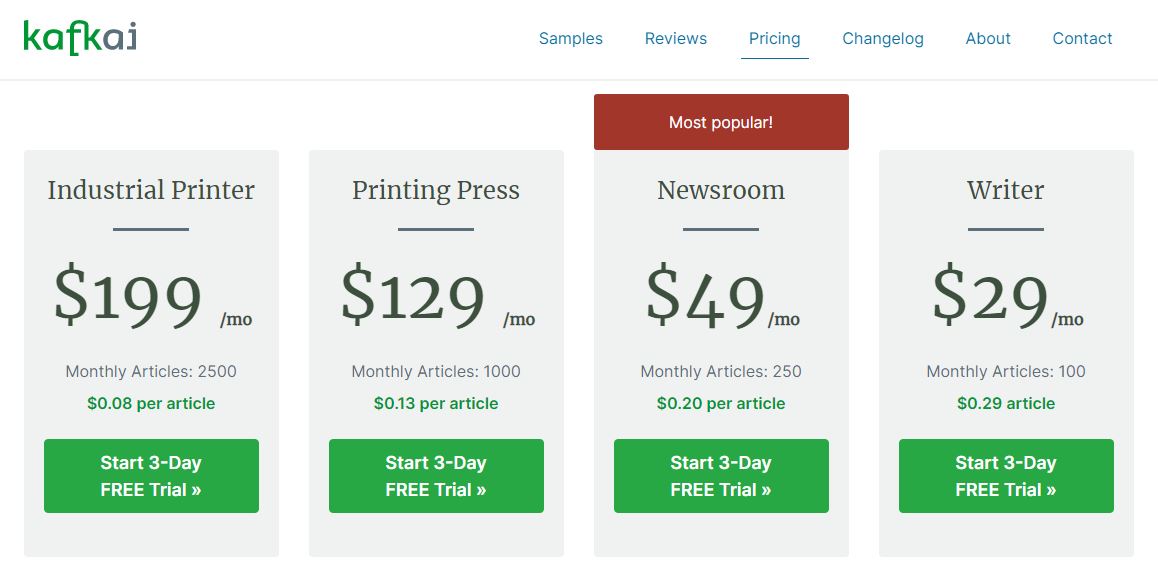The width and height of the screenshot is (1158, 565).
Task: Open the Changelog page
Action: click(x=883, y=38)
